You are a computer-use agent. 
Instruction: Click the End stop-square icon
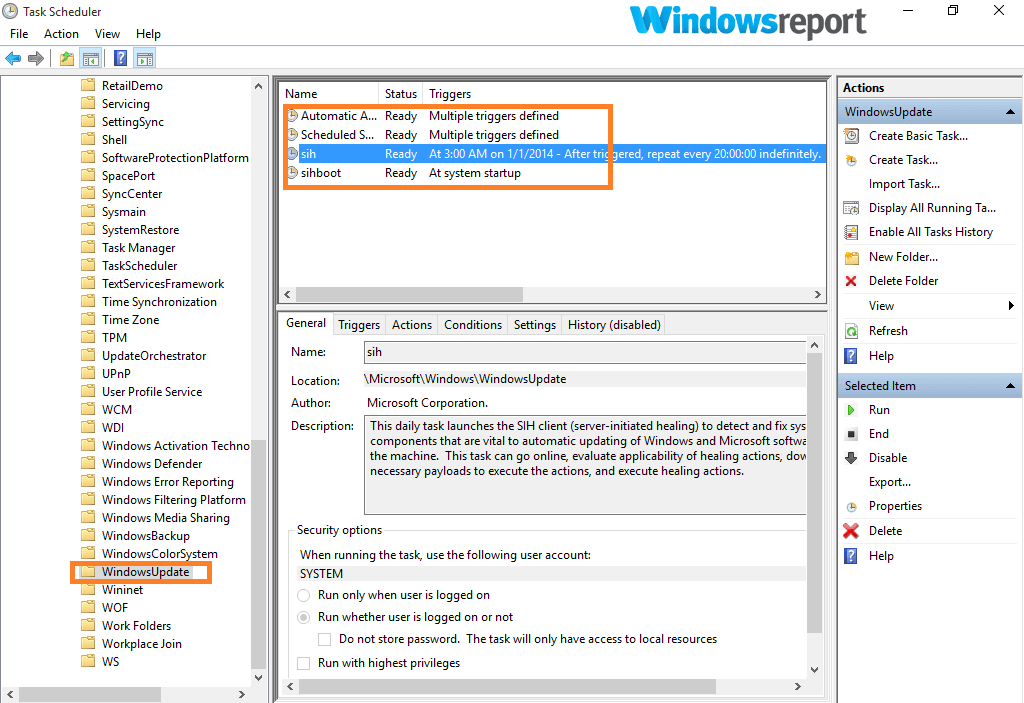point(852,434)
